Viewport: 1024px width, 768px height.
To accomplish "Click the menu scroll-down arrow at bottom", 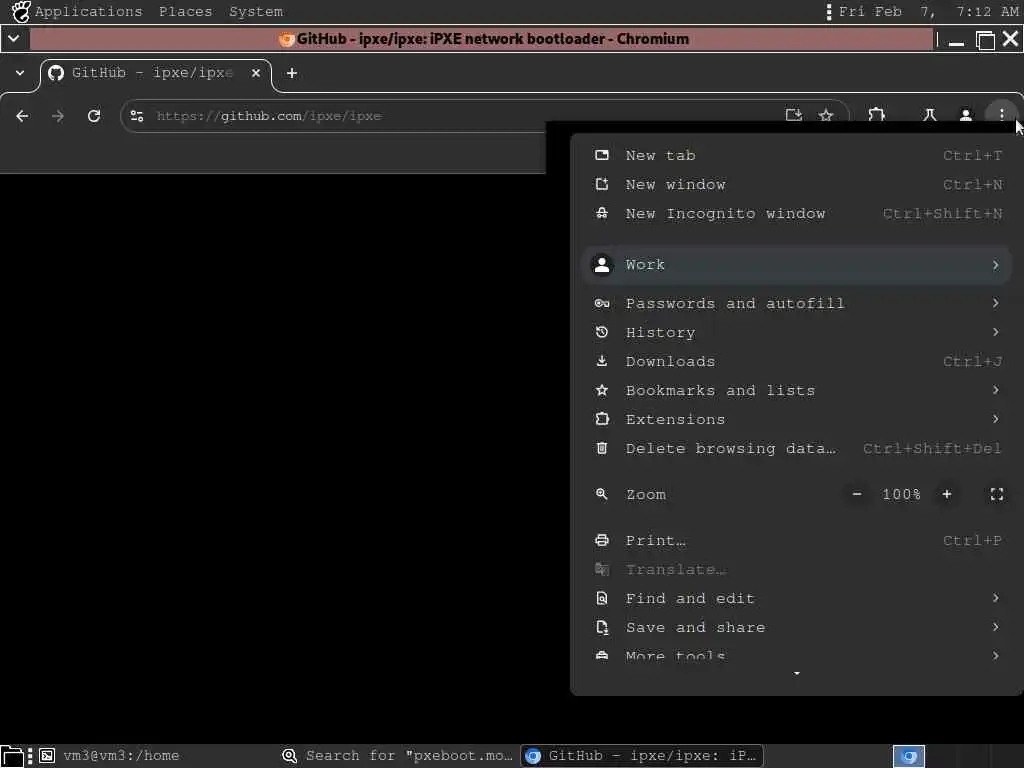I will tap(797, 673).
